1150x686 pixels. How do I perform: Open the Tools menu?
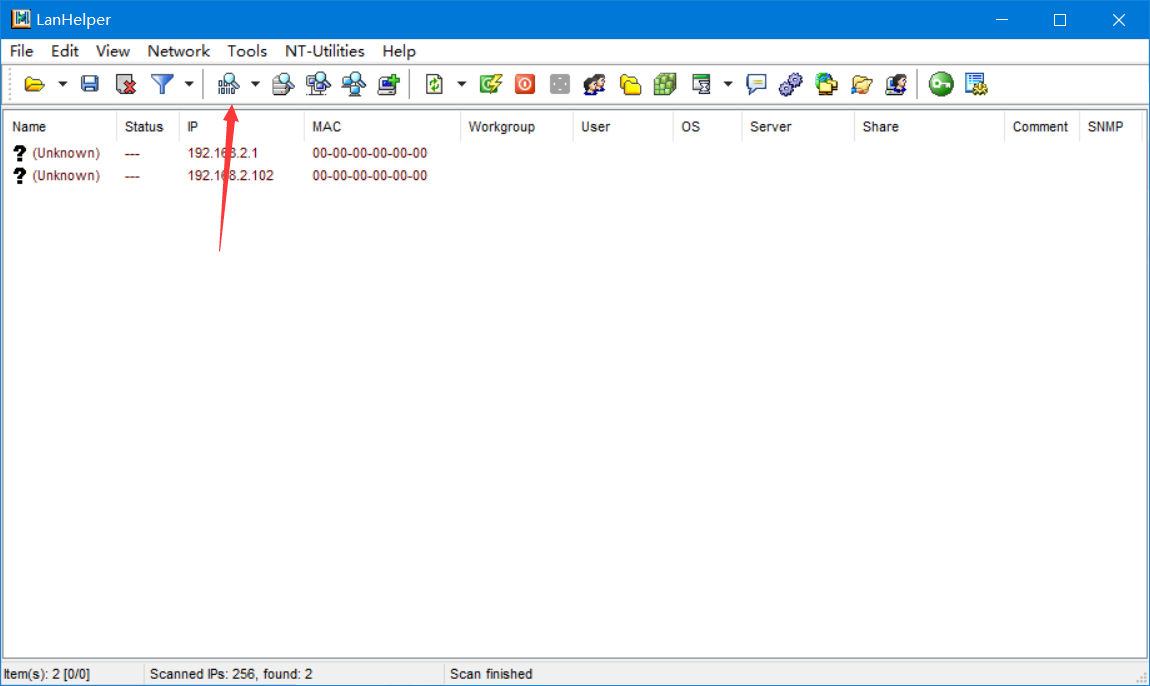pyautogui.click(x=247, y=51)
